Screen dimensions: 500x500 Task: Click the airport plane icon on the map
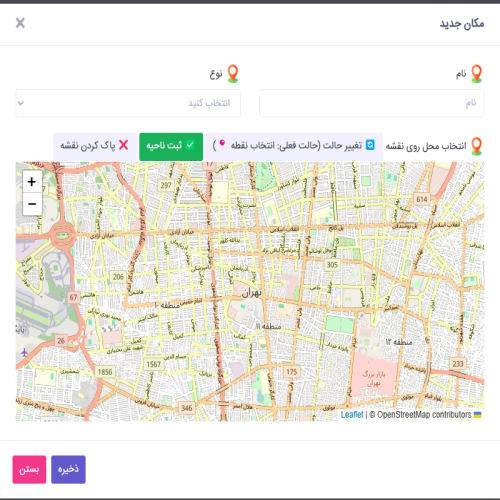coord(24,352)
